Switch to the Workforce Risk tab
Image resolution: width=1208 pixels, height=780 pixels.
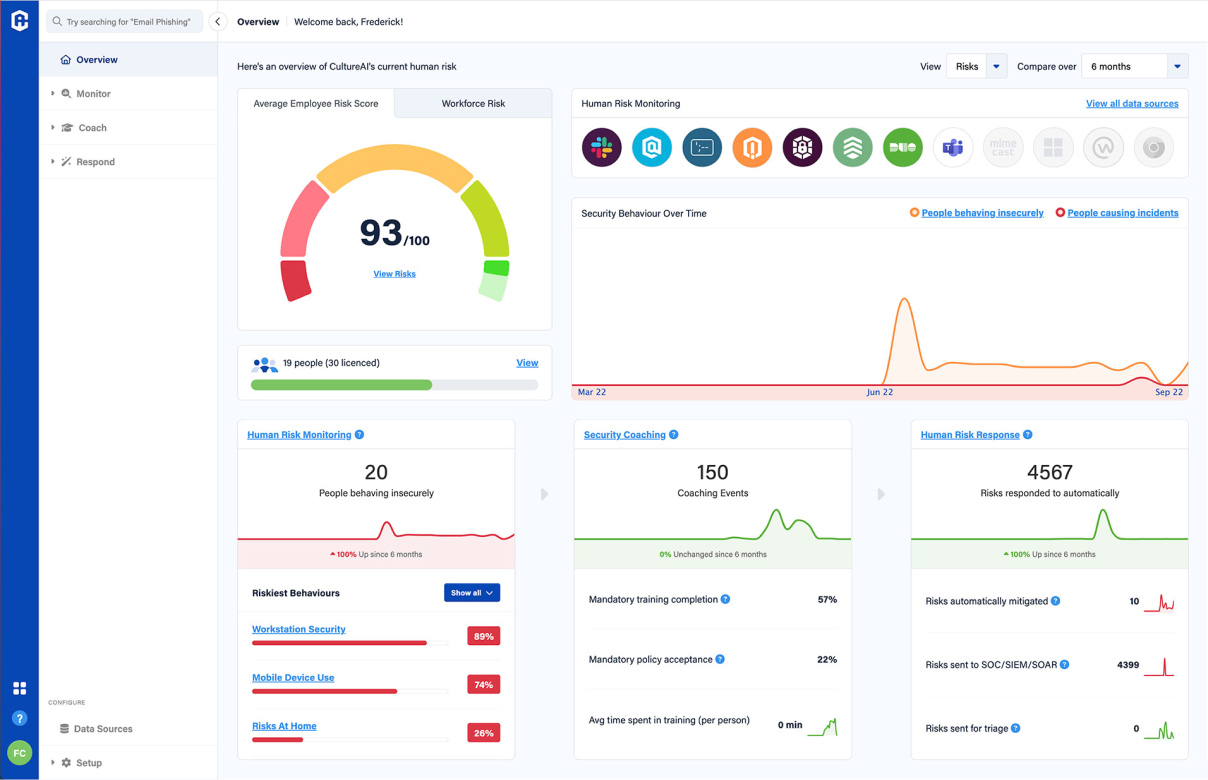[472, 103]
